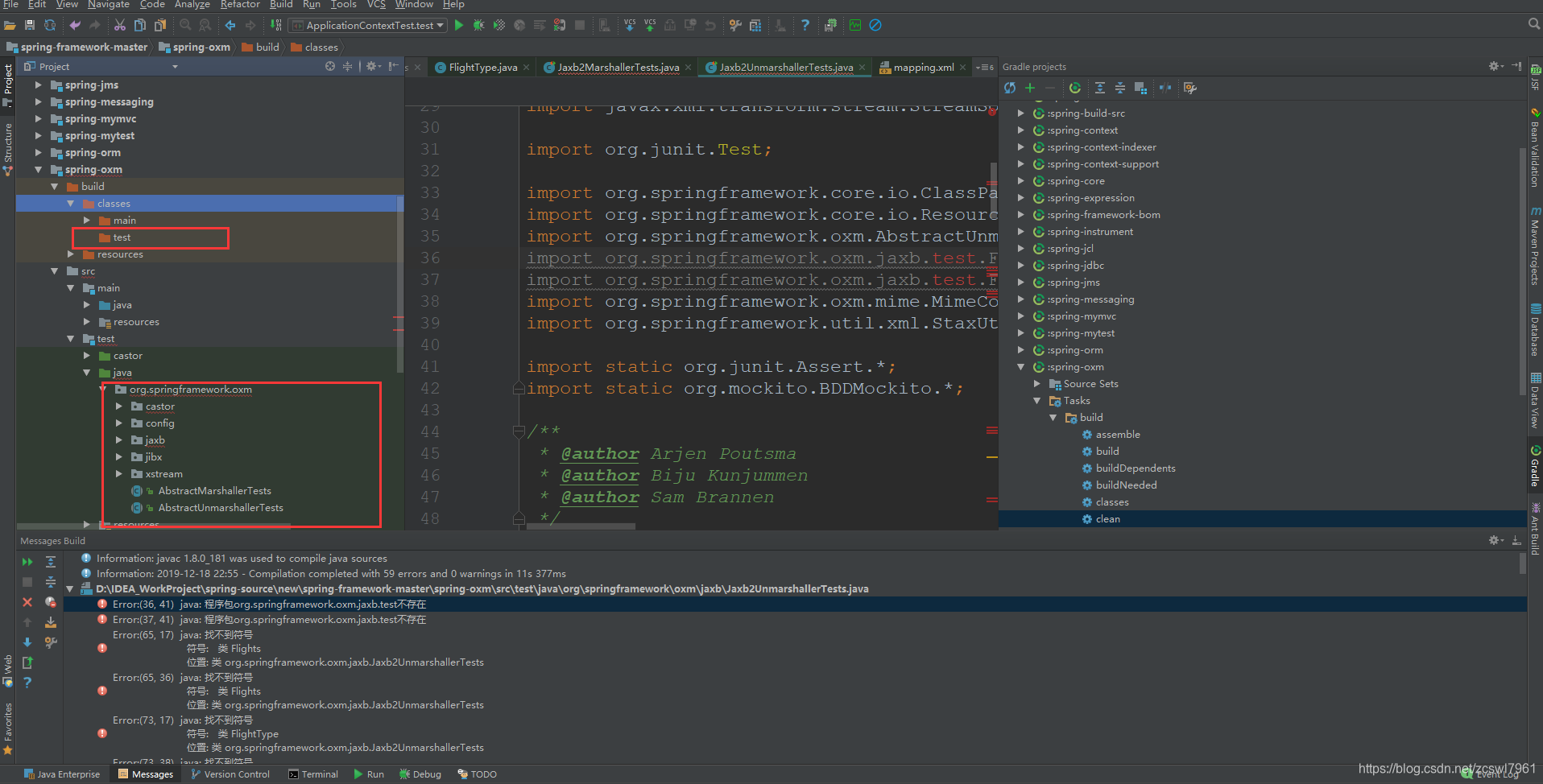The width and height of the screenshot is (1543, 784).
Task: Click the Export to text file icon in Messages
Action: [x=27, y=662]
